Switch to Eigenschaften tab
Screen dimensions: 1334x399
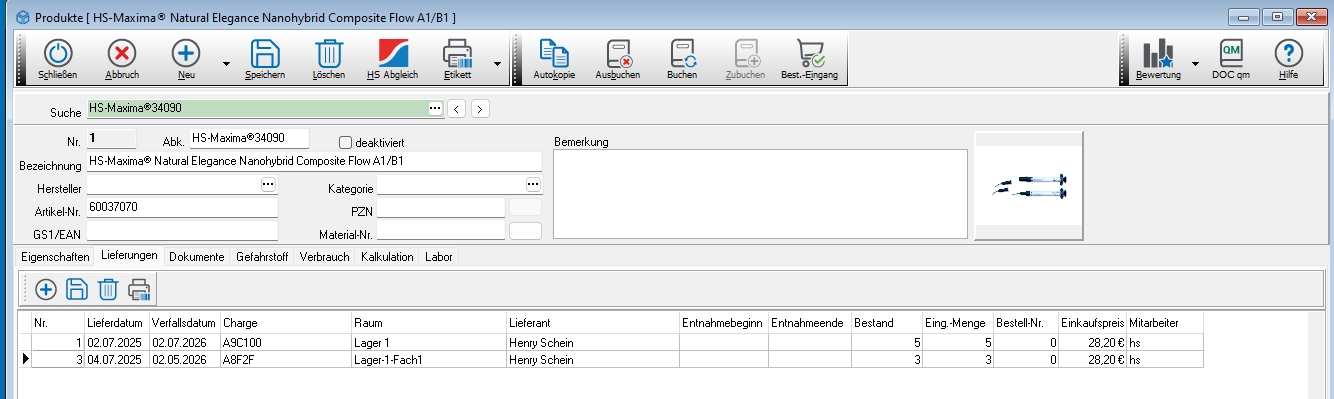55,257
